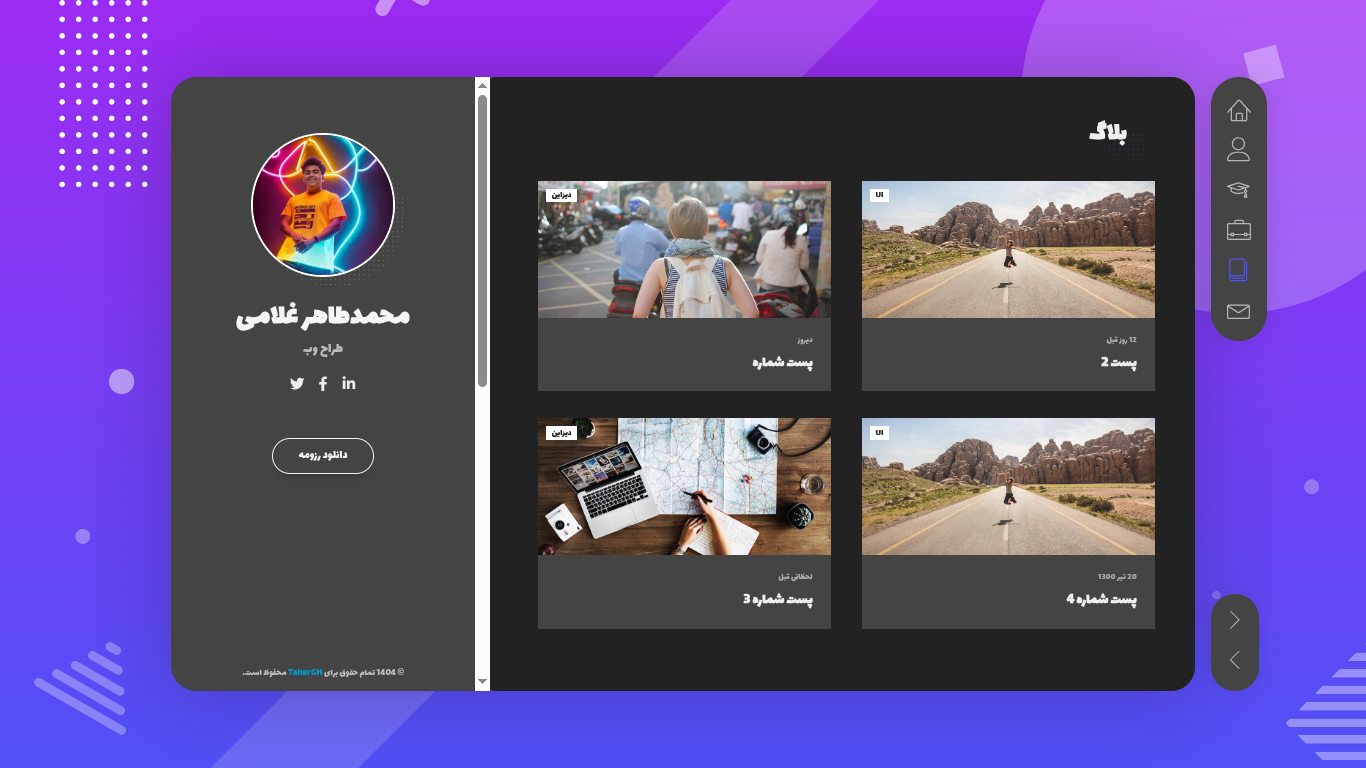Image resolution: width=1366 pixels, height=768 pixels.
Task: Click the right chevron section arrow
Action: coord(1234,620)
